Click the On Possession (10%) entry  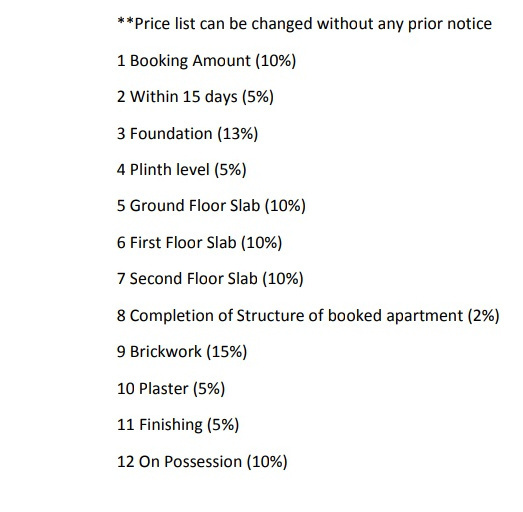click(202, 462)
